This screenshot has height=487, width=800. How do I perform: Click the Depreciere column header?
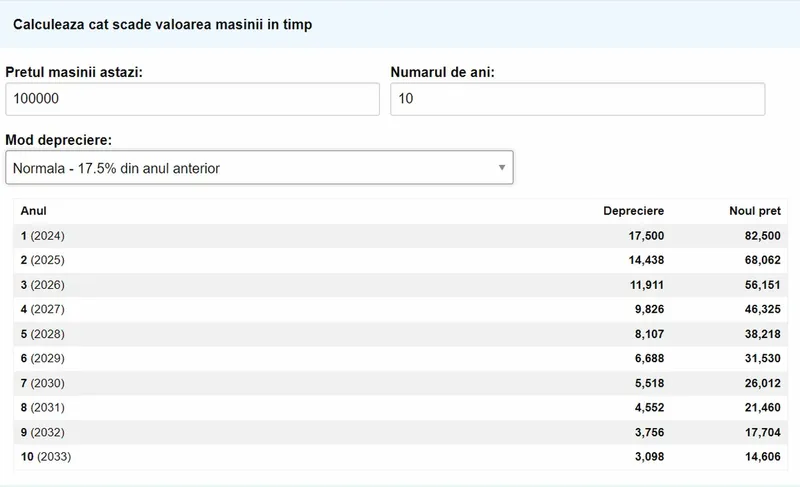(x=633, y=211)
